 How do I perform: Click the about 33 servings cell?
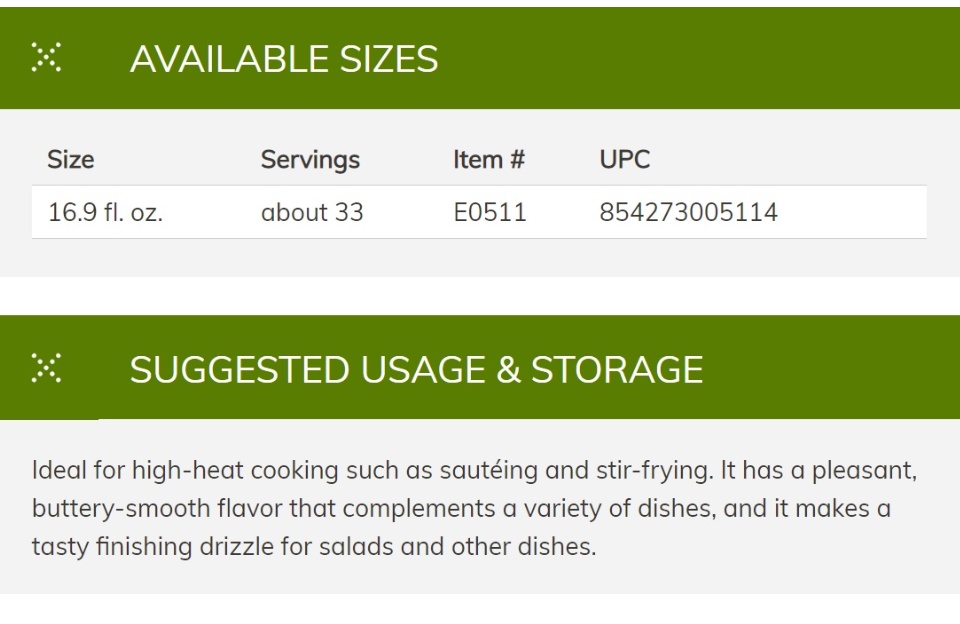coord(312,212)
